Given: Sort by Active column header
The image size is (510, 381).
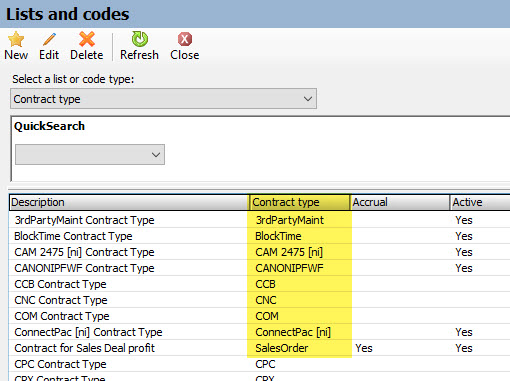Looking at the screenshot, I should point(480,202).
